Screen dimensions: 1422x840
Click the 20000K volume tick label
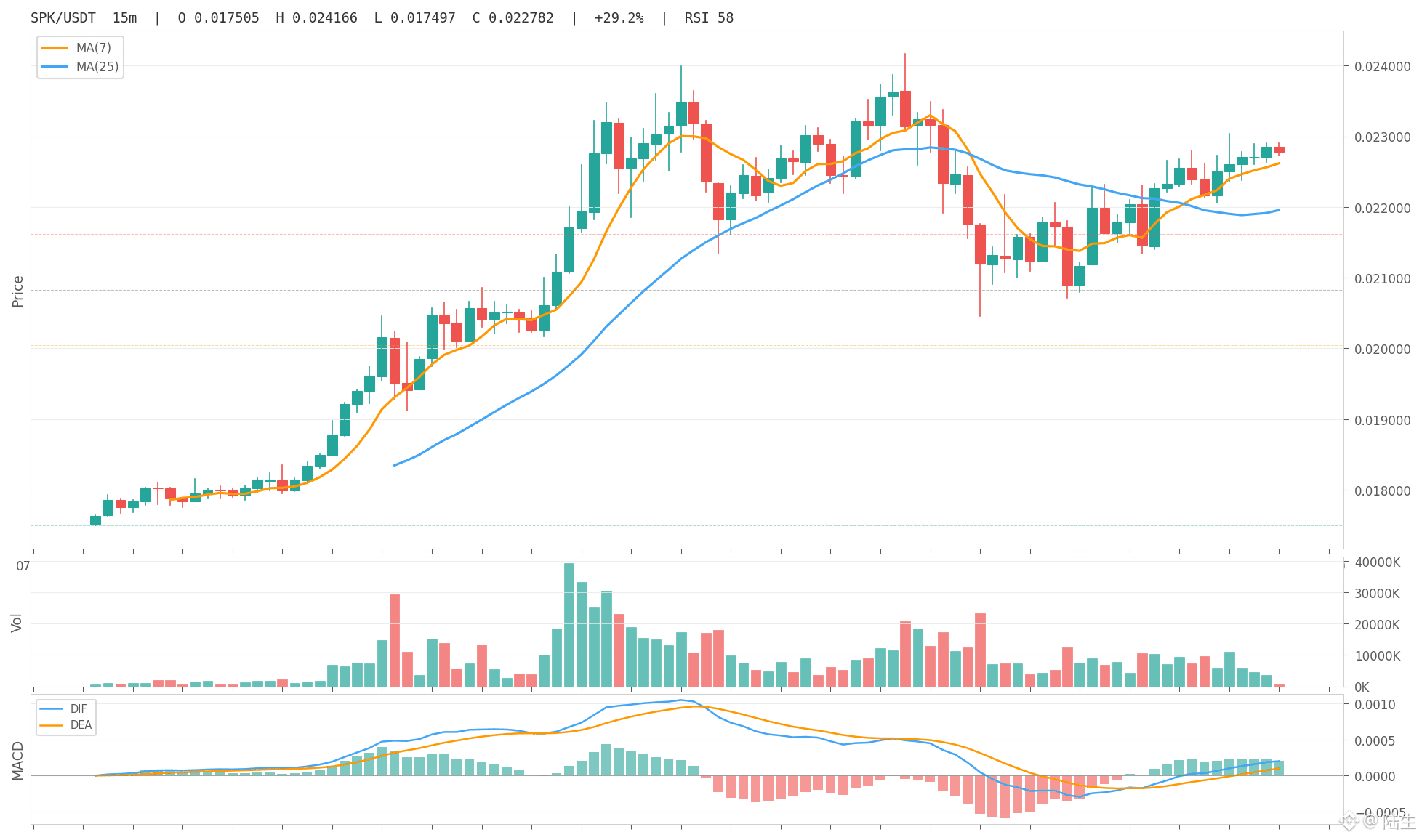1377,625
